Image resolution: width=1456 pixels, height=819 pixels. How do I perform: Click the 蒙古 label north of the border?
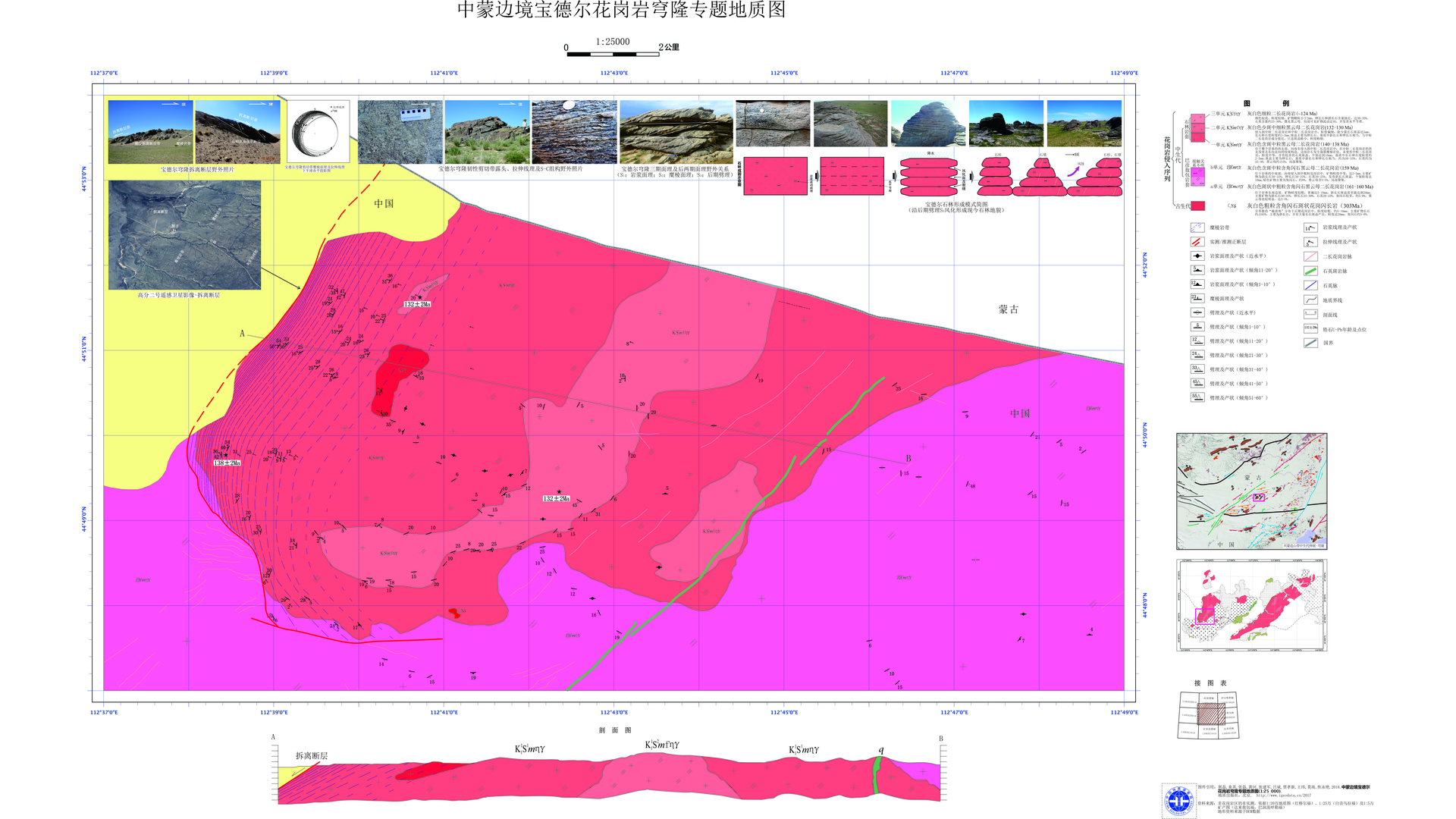click(x=1009, y=309)
